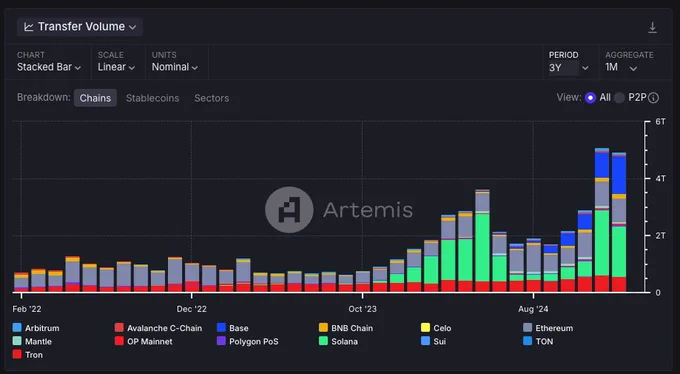Click the 6T axis value
Viewport: 680px width, 374px height.
click(660, 121)
